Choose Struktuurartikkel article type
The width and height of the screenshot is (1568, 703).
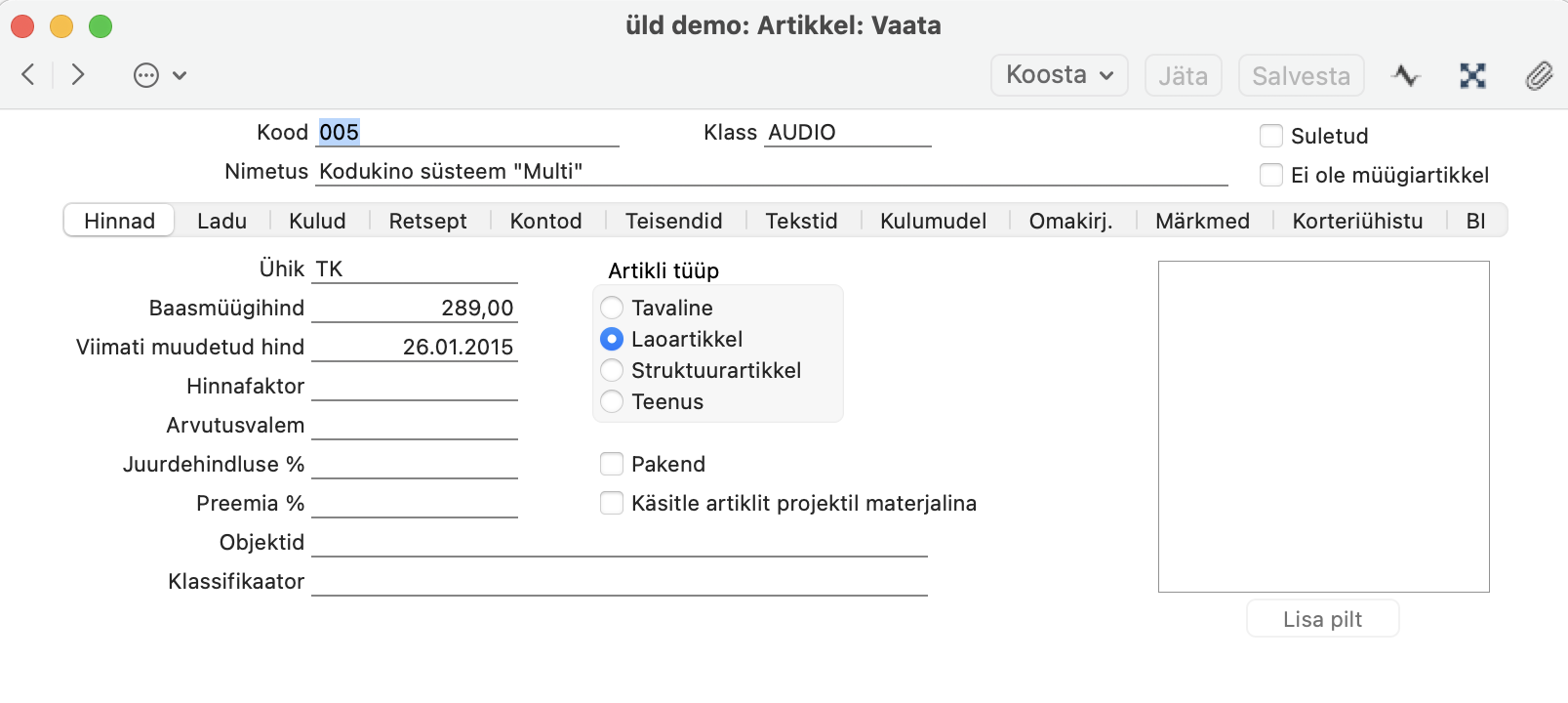612,370
